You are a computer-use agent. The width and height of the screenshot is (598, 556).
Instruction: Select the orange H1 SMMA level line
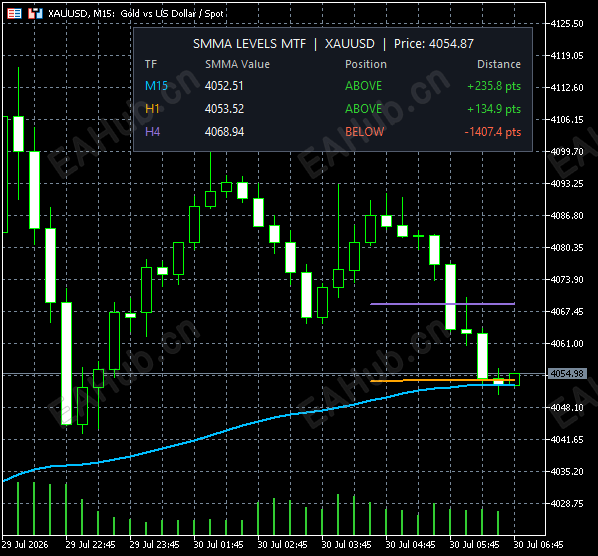click(442, 380)
